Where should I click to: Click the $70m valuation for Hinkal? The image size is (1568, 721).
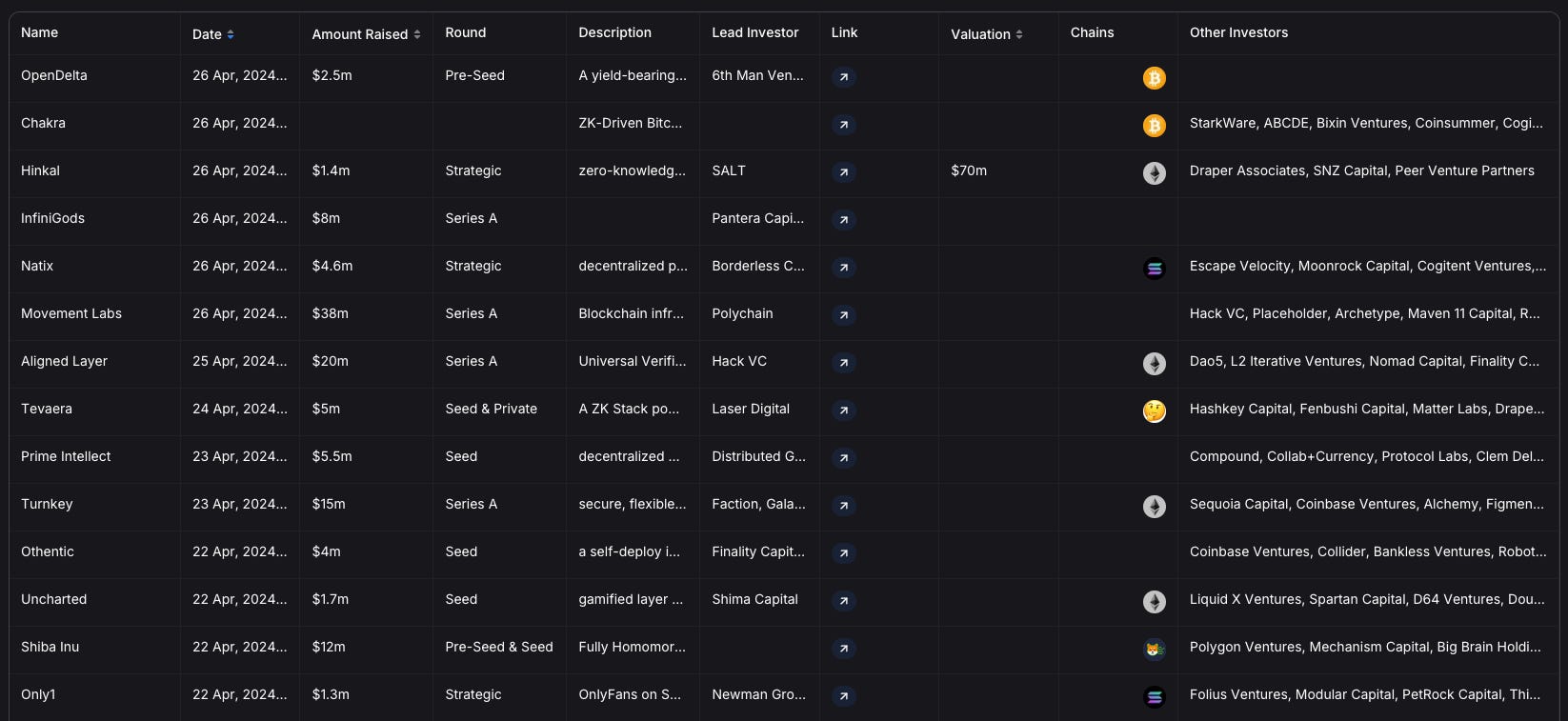point(969,170)
